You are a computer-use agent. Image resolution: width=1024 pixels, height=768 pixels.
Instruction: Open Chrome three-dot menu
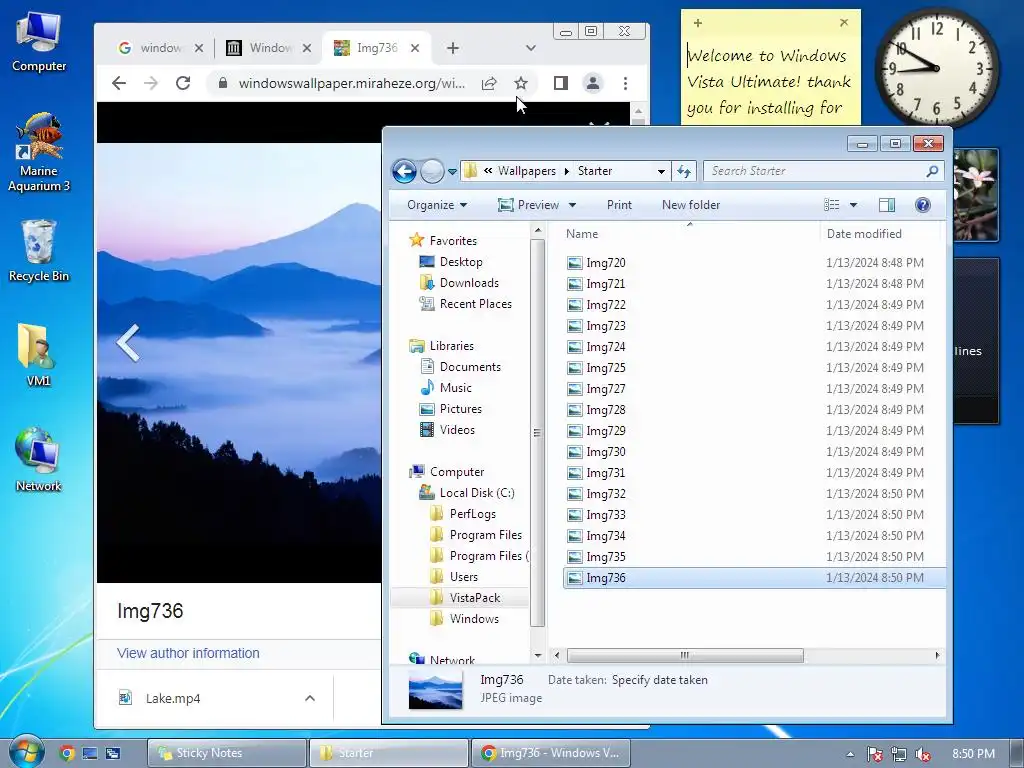tap(626, 84)
